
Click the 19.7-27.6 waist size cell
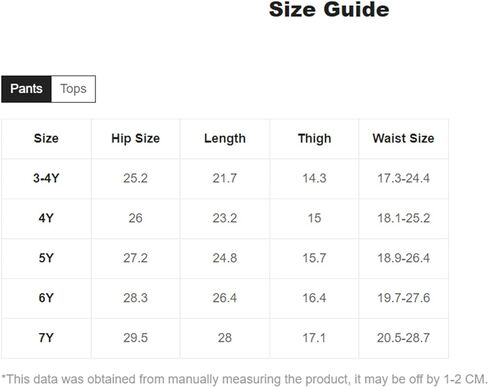[403, 298]
